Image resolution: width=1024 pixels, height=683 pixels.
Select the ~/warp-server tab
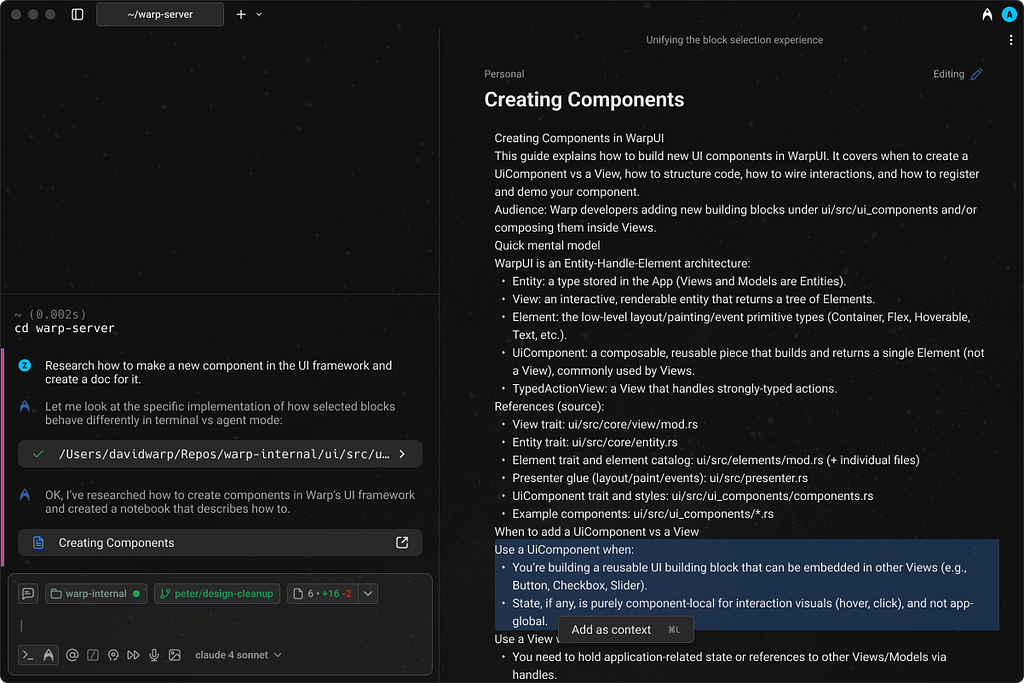[160, 14]
